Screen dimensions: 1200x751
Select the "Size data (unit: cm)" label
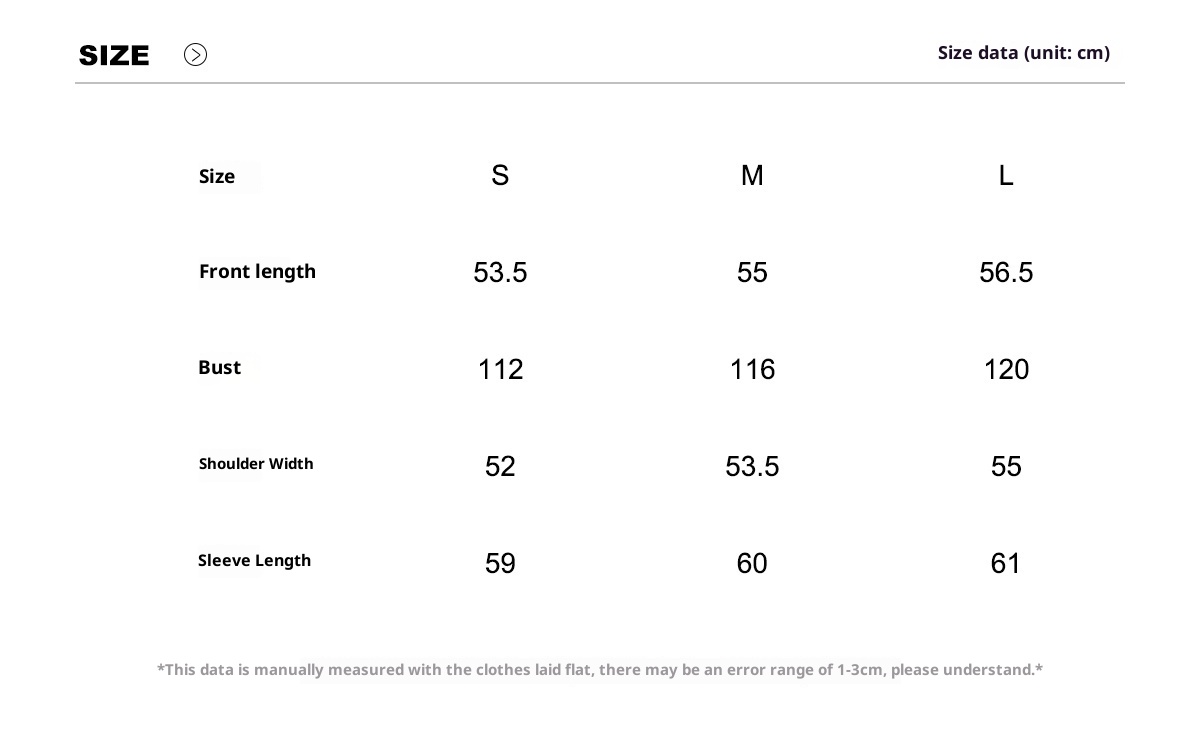pyautogui.click(x=1023, y=53)
